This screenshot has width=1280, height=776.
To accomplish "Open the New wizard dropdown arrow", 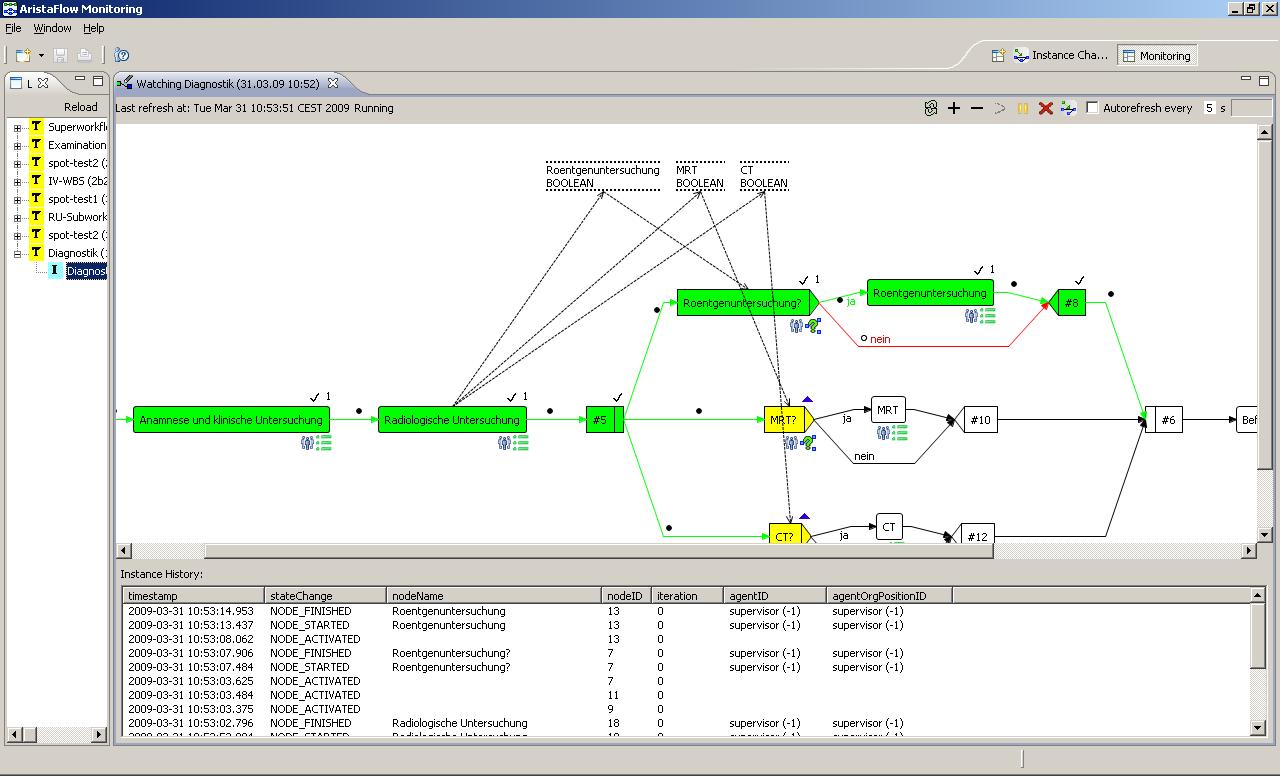I will 41,56.
